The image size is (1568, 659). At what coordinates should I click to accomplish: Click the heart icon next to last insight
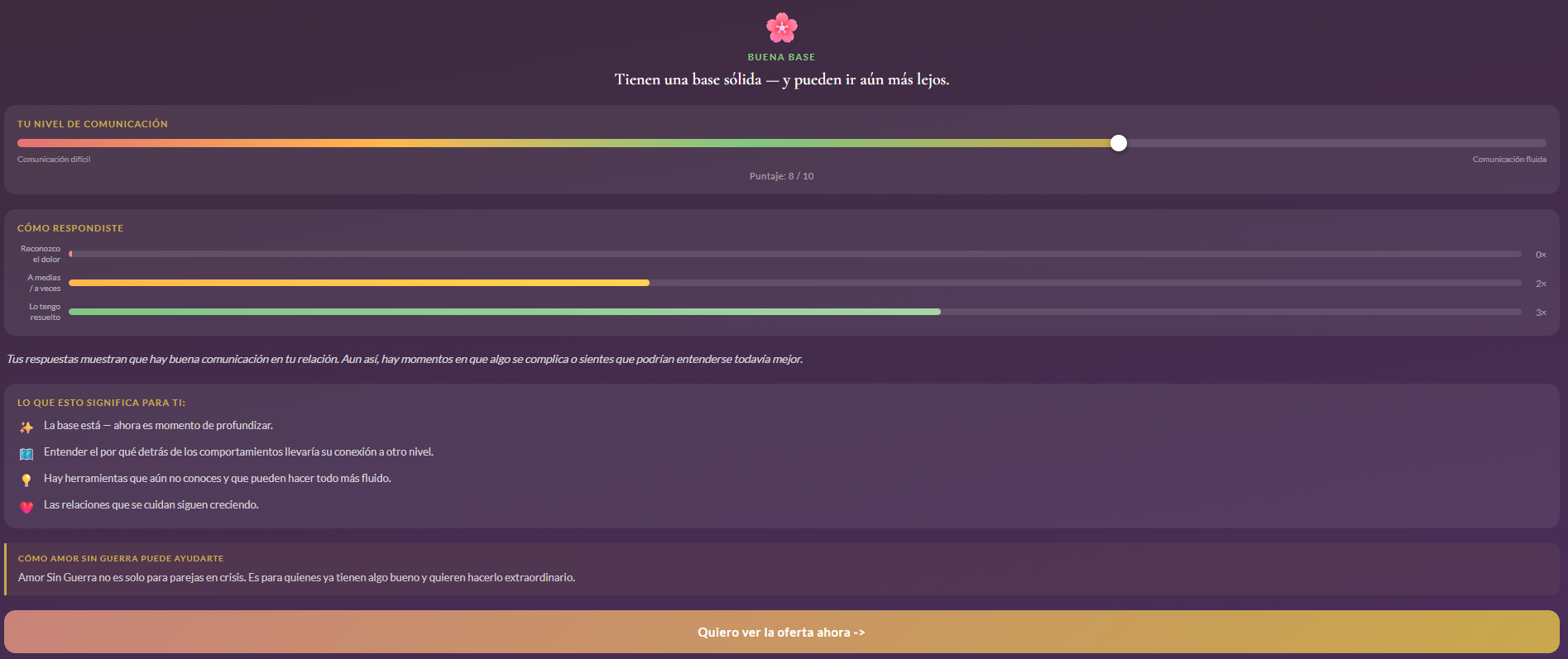pos(26,504)
